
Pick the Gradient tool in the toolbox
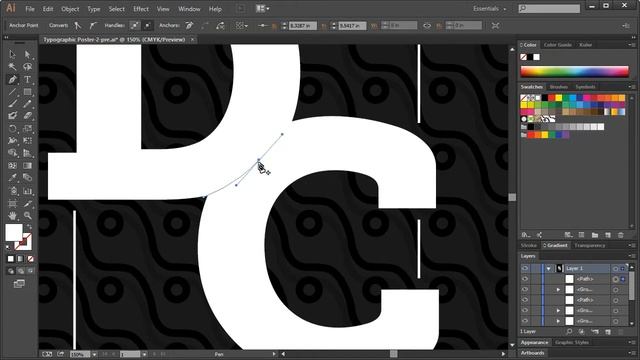coord(27,166)
